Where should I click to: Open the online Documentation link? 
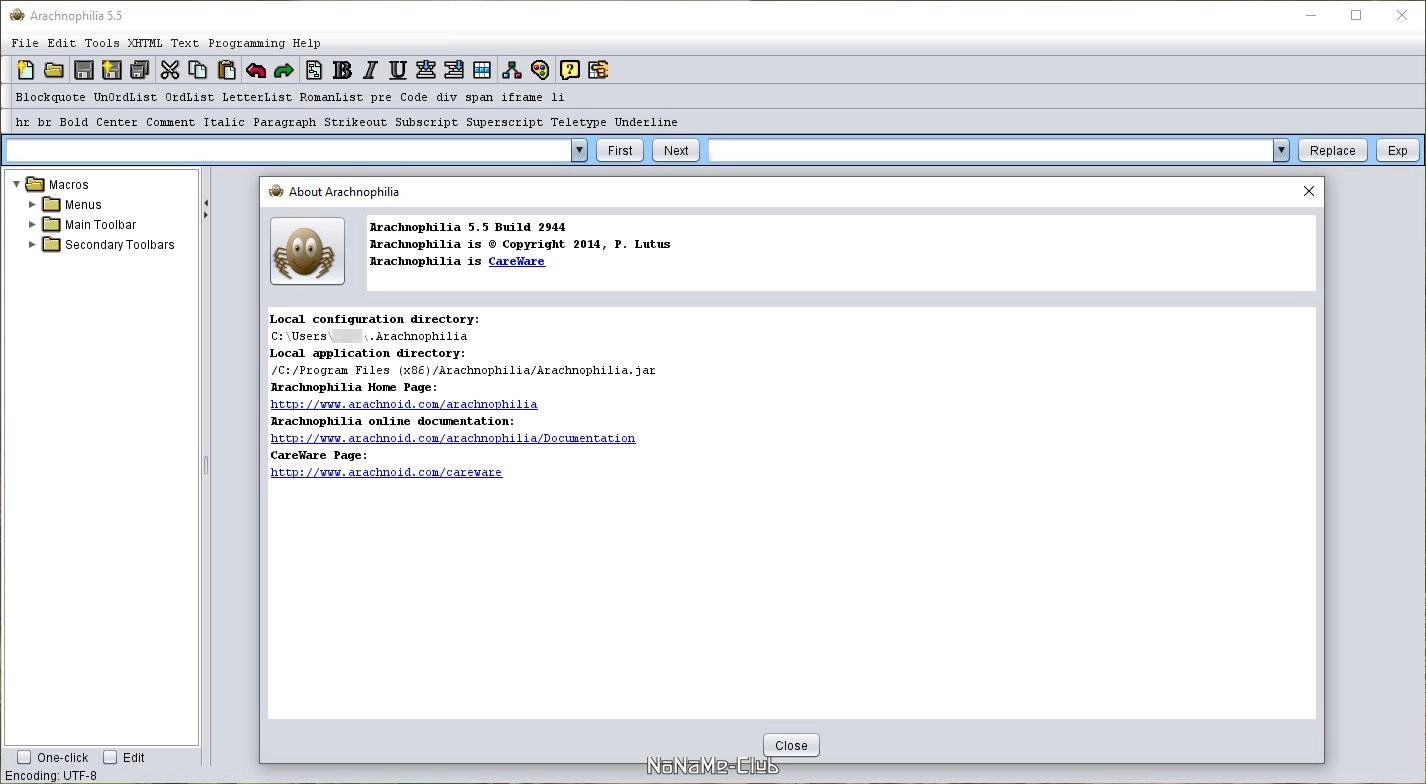[453, 438]
